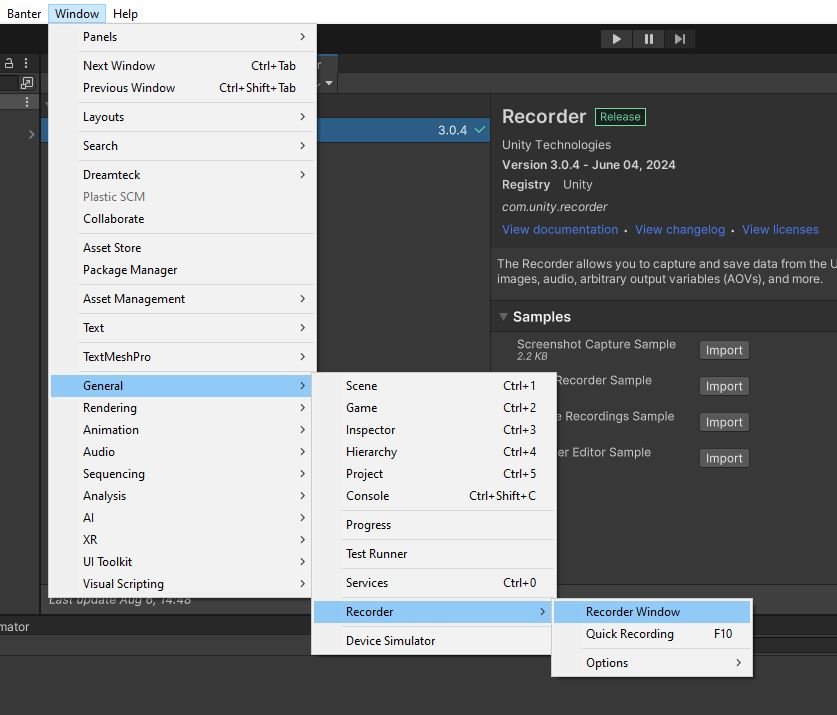
Task: Choose Collaborate from the Window menu
Action: click(x=183, y=219)
